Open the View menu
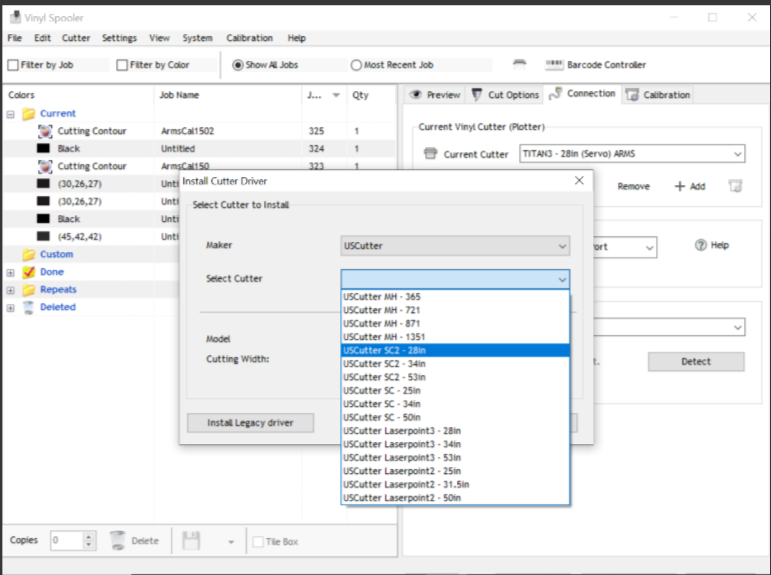This screenshot has width=771, height=575. (x=159, y=38)
